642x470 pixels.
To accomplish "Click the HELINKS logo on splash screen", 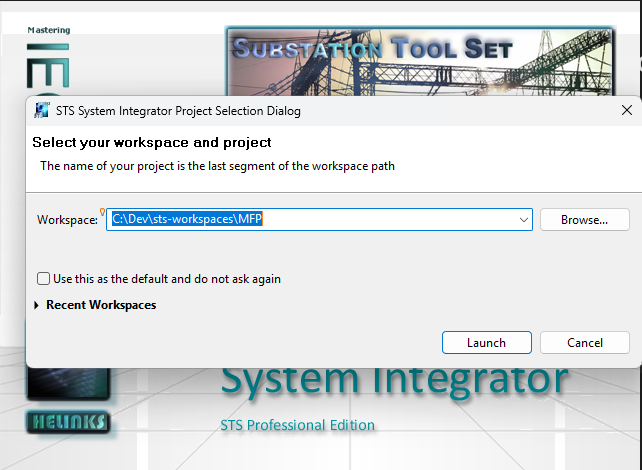I will 68,422.
